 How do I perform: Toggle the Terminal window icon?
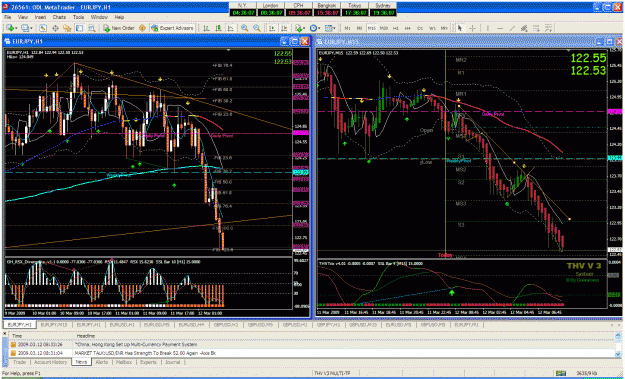point(79,28)
